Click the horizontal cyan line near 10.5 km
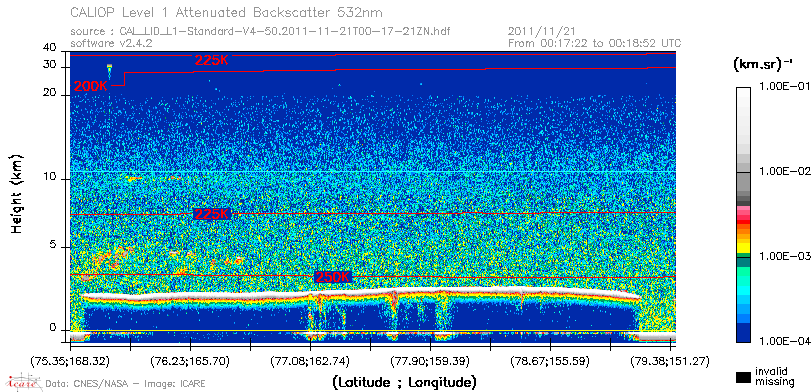Screen dimensions: 811x392 click(373, 171)
